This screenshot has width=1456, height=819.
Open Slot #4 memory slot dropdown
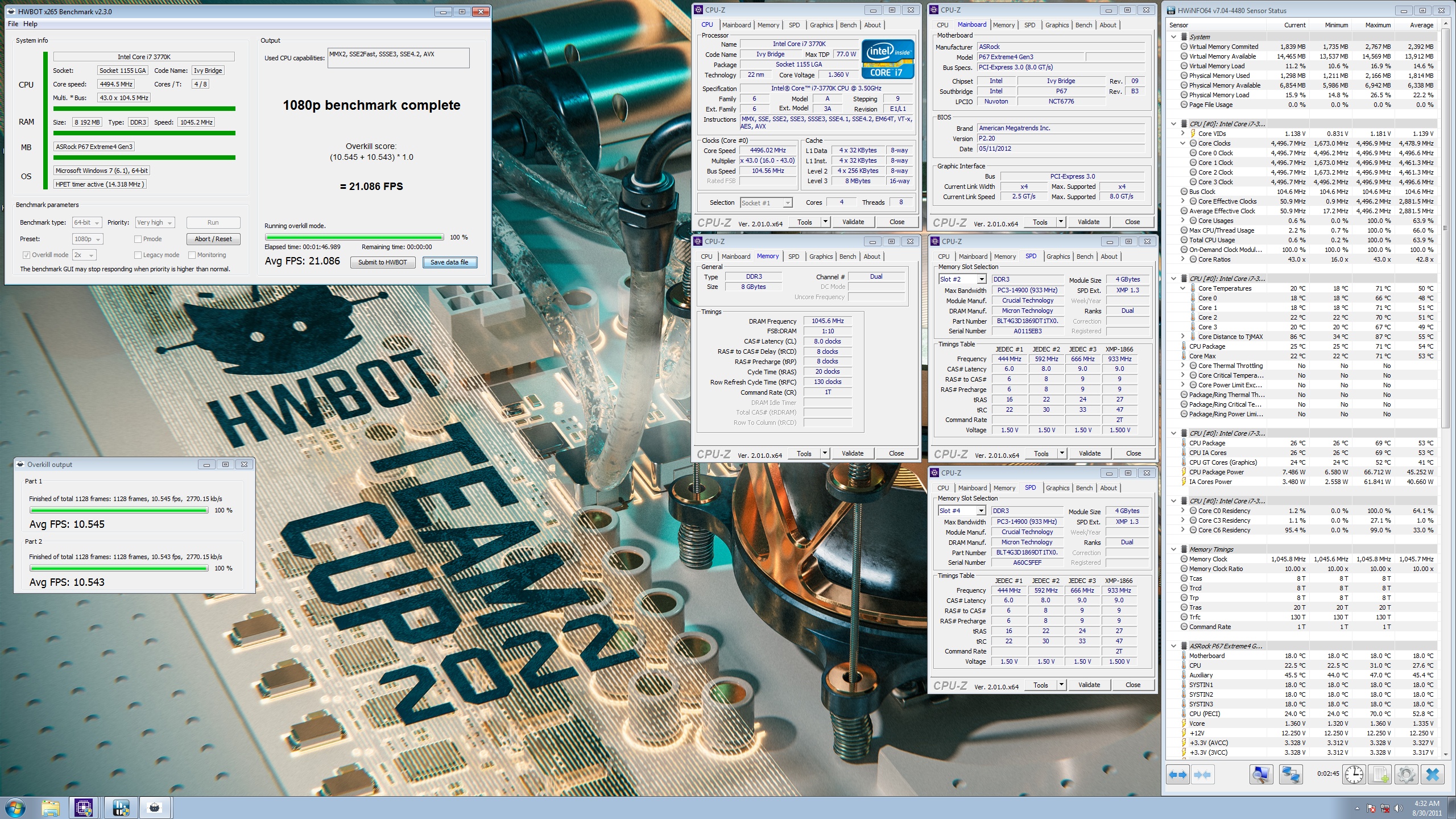(x=962, y=511)
